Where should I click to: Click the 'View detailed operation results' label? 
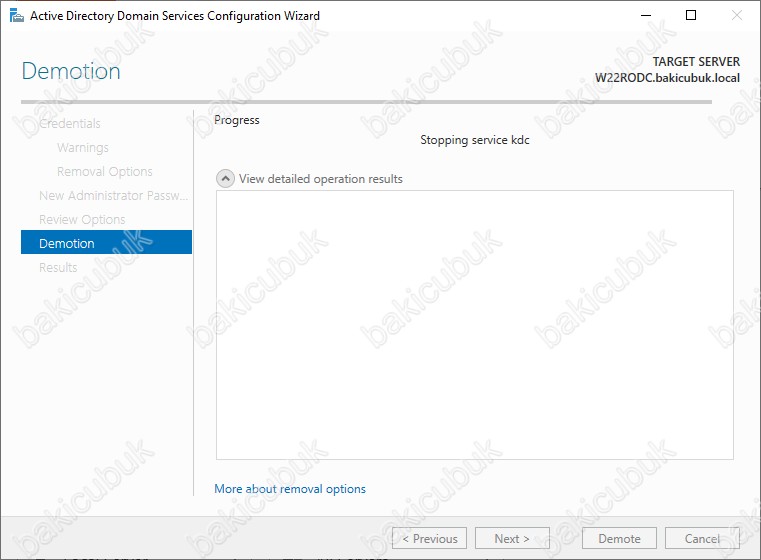point(321,179)
